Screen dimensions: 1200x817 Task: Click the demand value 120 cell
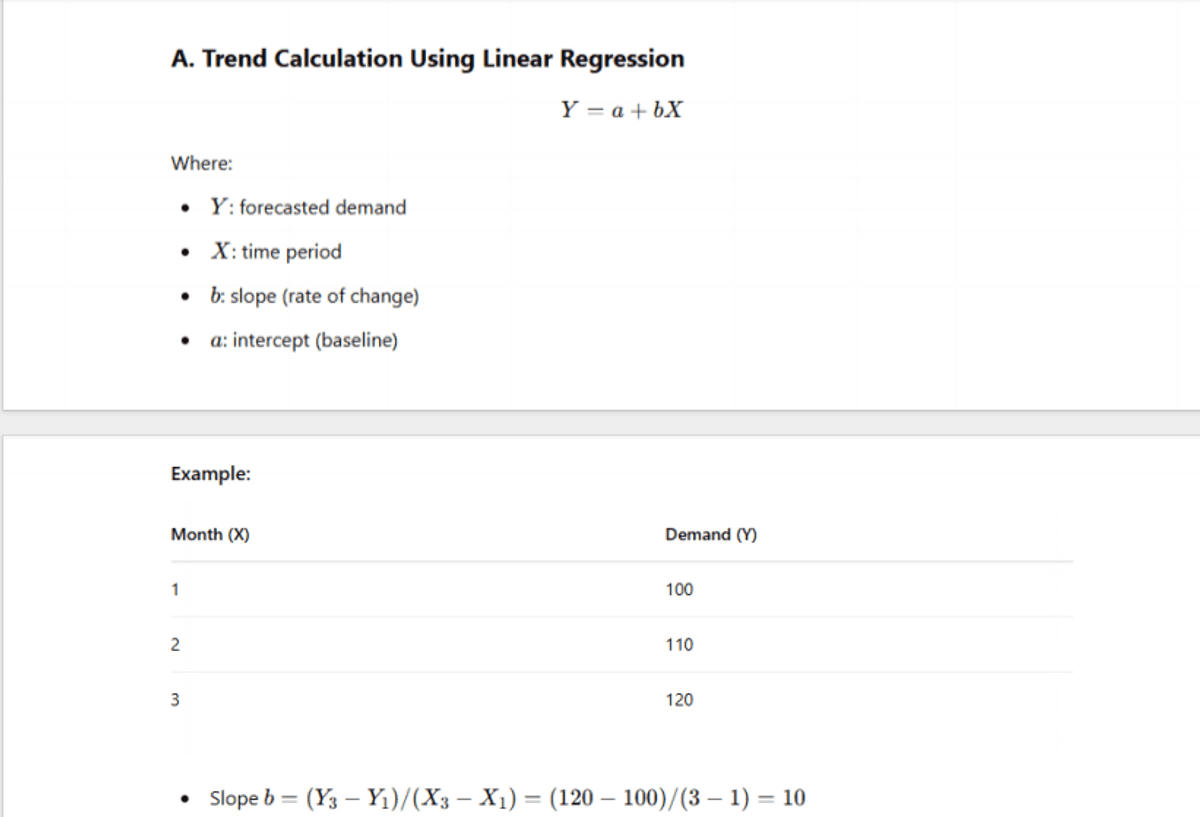(x=679, y=700)
